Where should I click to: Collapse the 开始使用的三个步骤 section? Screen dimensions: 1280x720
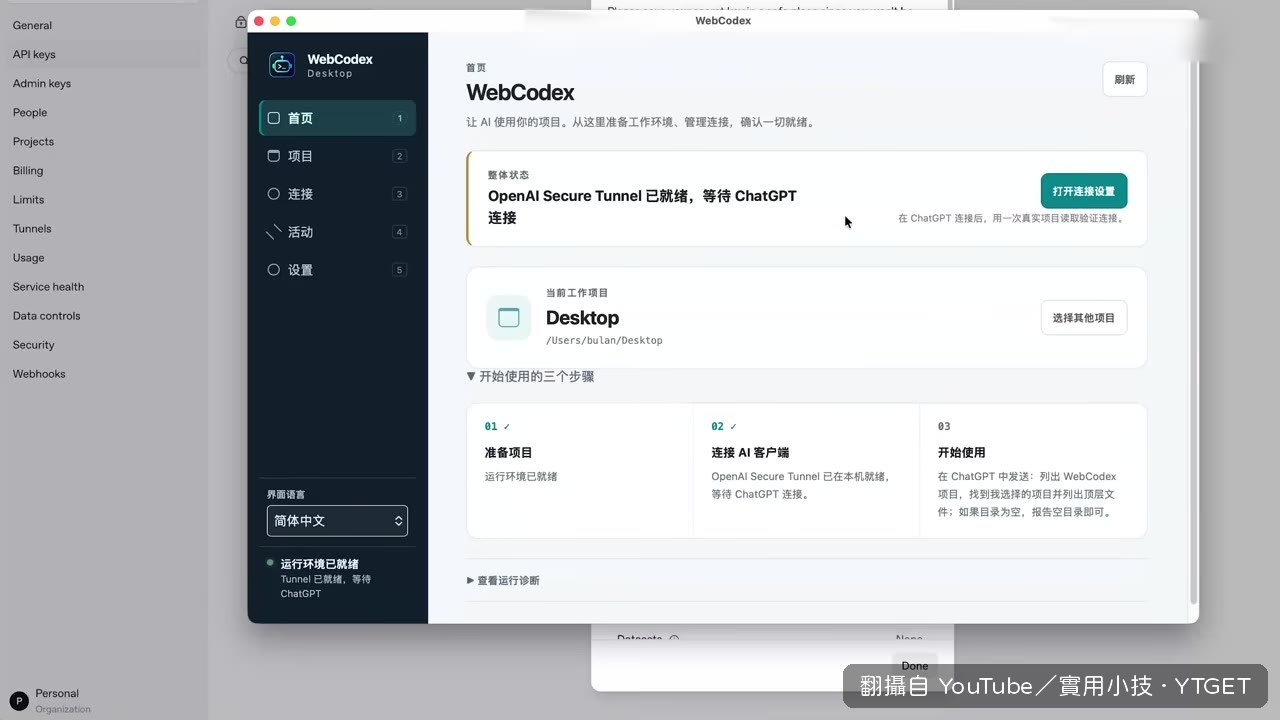click(x=530, y=377)
